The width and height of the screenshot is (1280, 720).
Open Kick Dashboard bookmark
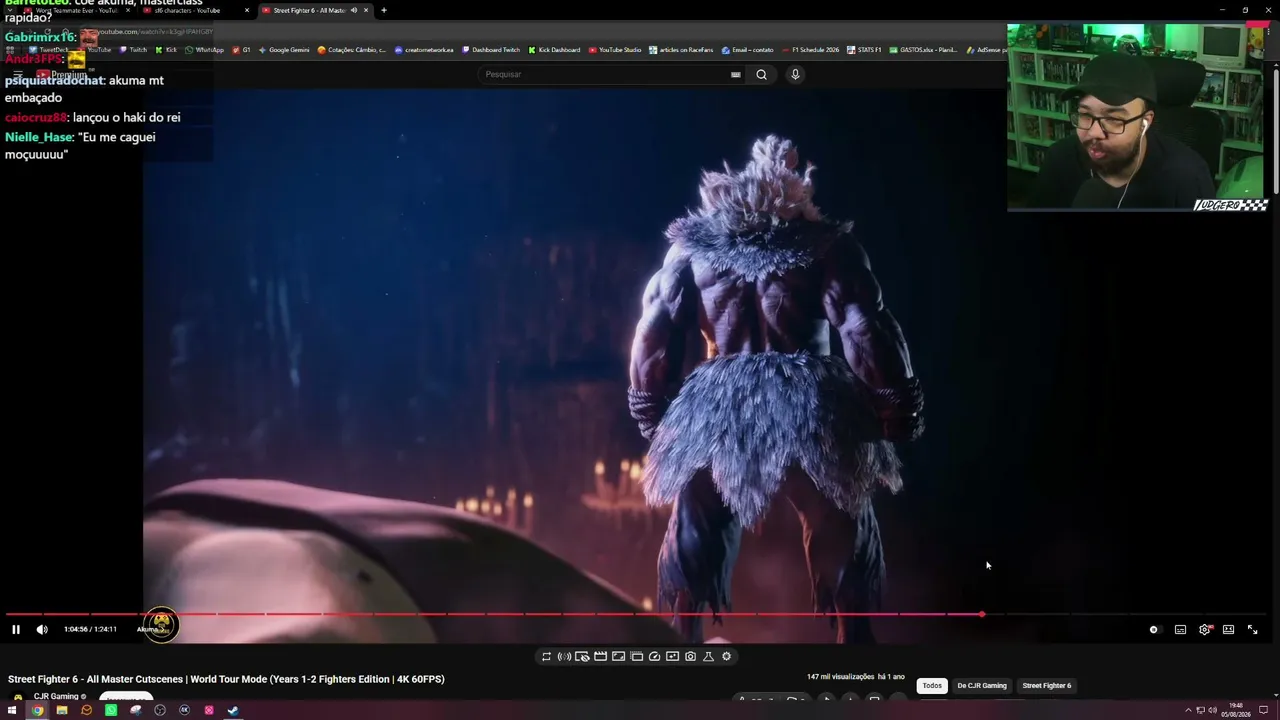tap(554, 50)
